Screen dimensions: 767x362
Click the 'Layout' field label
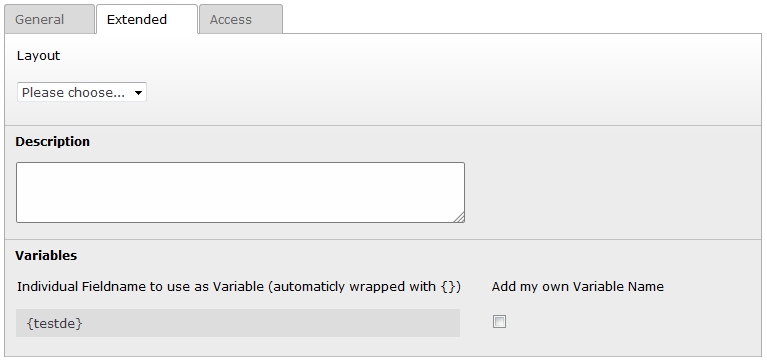[x=39, y=56]
